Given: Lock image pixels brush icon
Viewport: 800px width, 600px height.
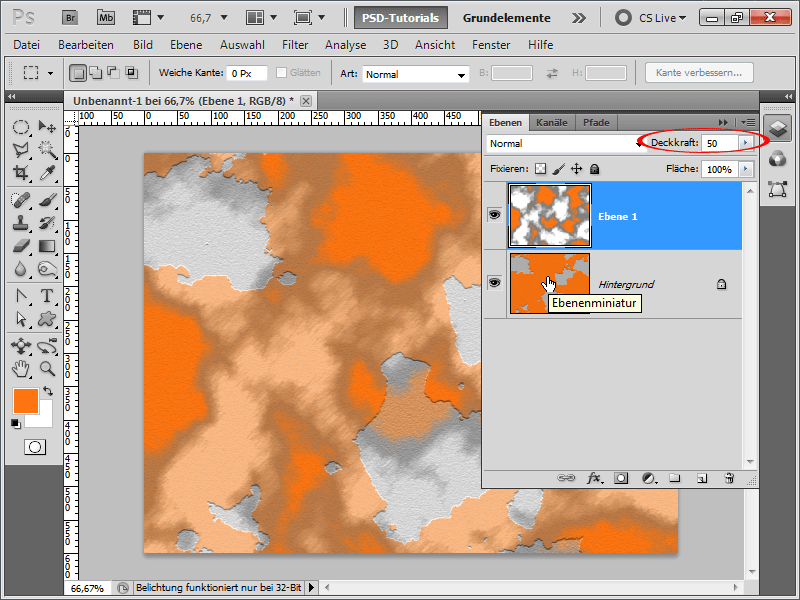Looking at the screenshot, I should (559, 169).
